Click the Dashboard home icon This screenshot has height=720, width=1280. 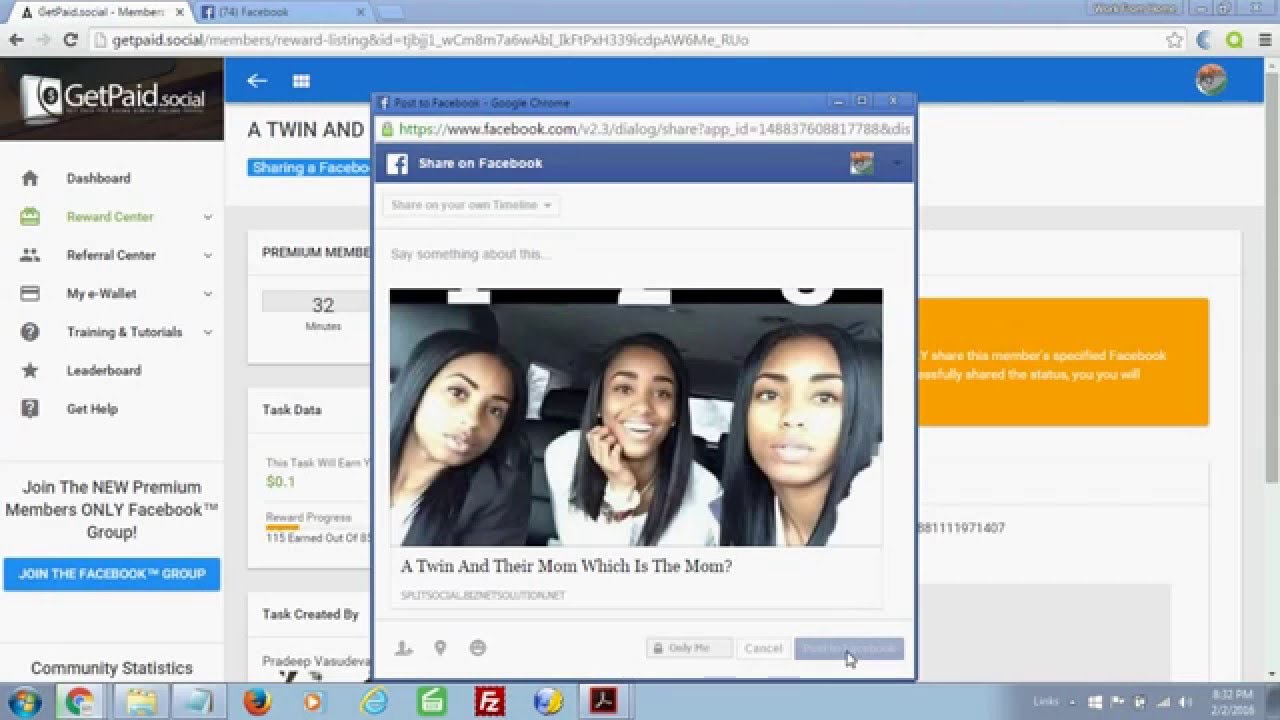pyautogui.click(x=30, y=178)
